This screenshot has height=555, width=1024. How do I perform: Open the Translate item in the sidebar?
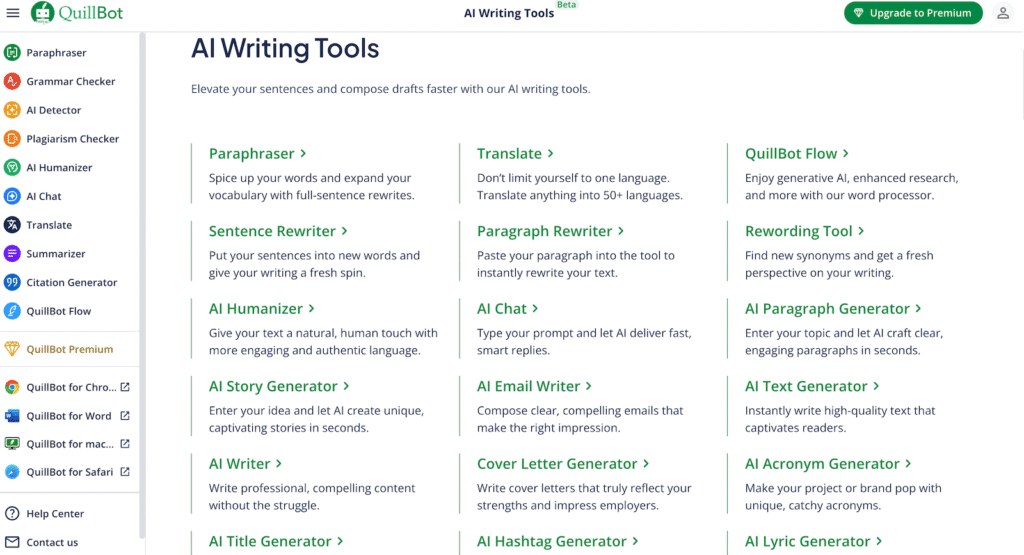coord(48,225)
